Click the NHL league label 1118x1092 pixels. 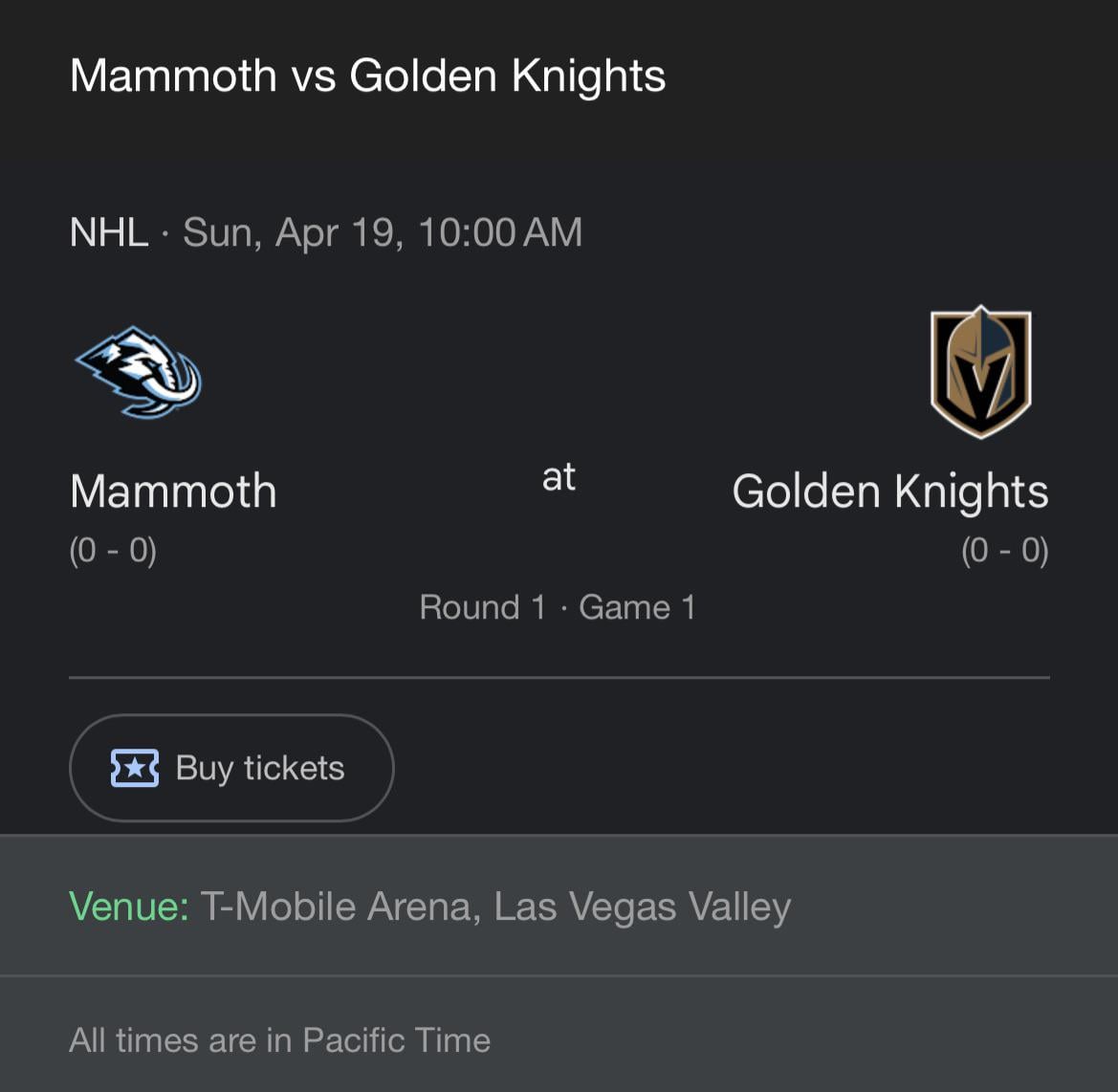click(109, 232)
